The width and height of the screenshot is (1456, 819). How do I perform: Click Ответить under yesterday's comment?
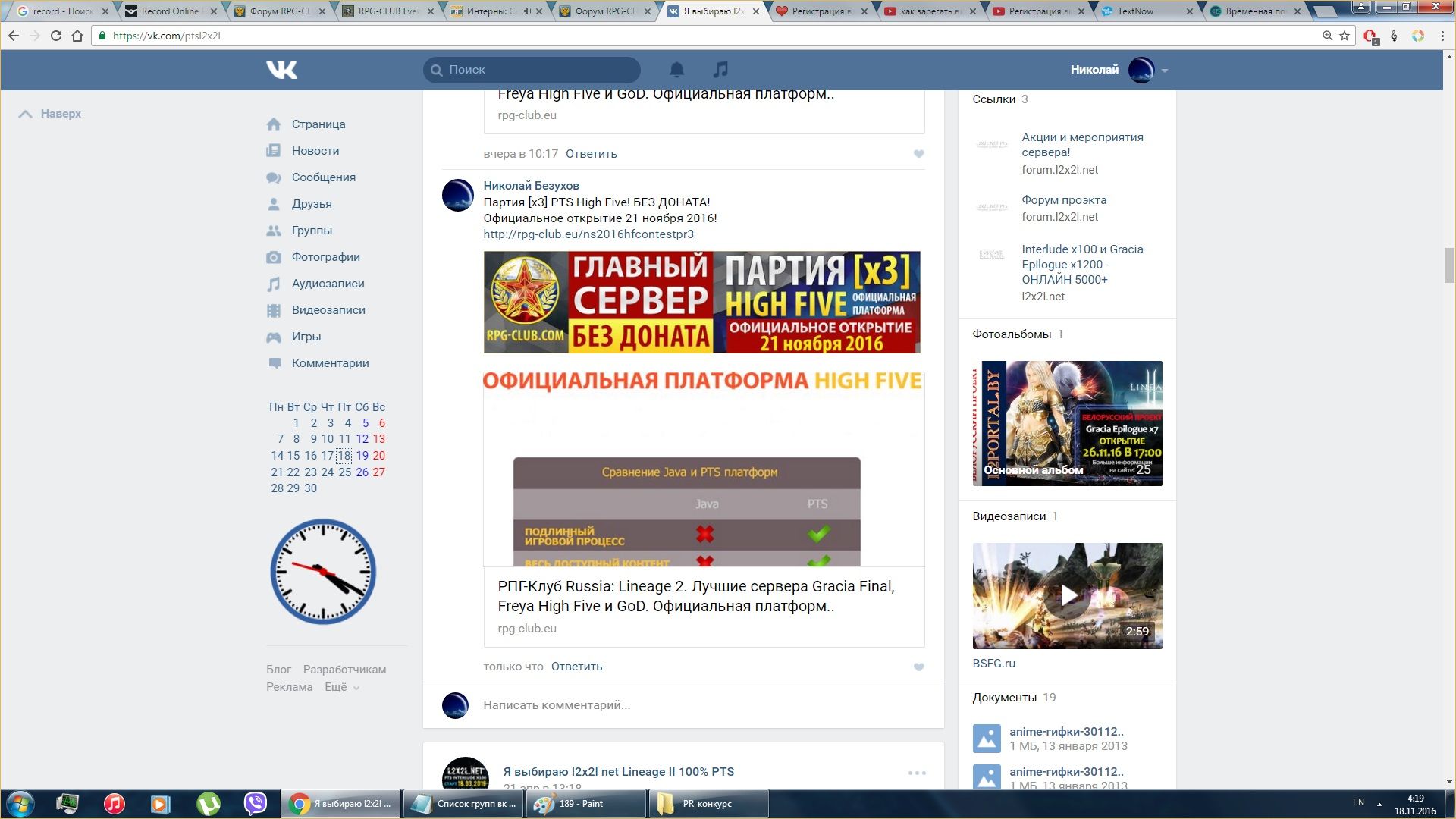click(591, 154)
